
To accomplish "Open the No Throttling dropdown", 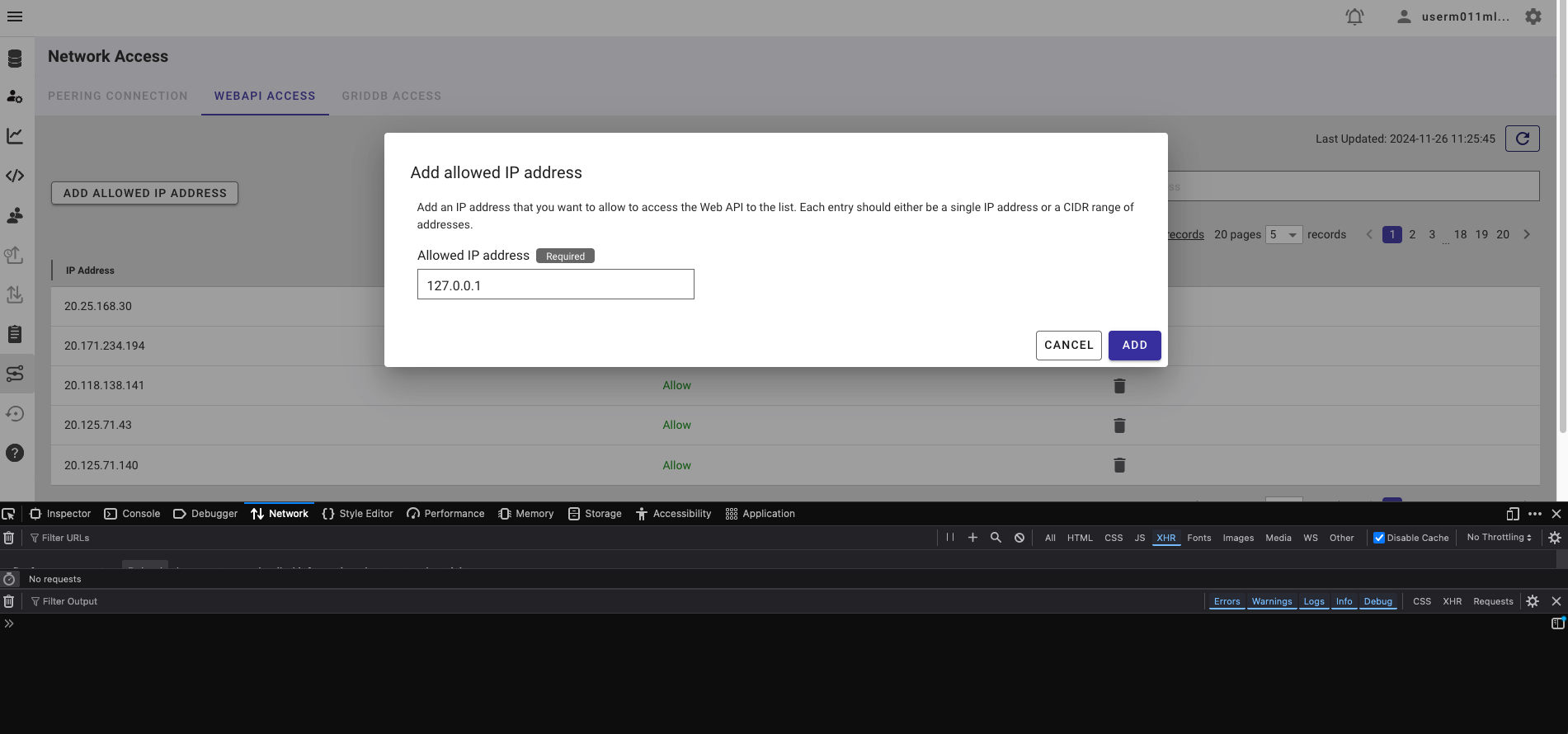I will pos(1499,538).
